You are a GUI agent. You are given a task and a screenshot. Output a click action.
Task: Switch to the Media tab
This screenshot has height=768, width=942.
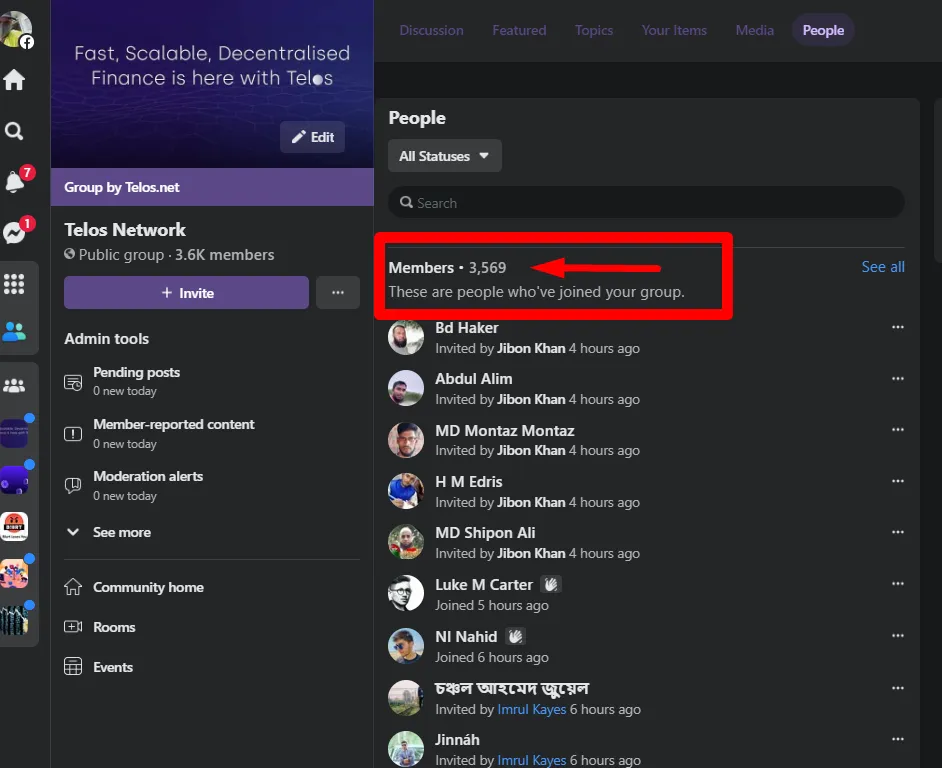coord(755,30)
